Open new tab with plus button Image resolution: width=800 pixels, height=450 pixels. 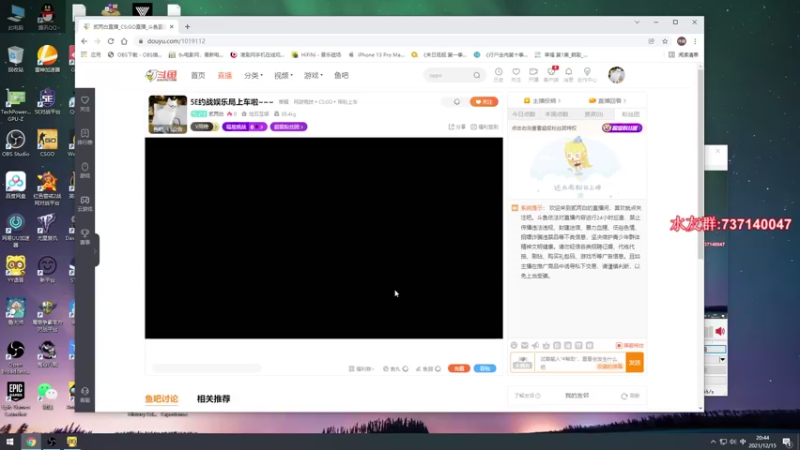[187, 27]
